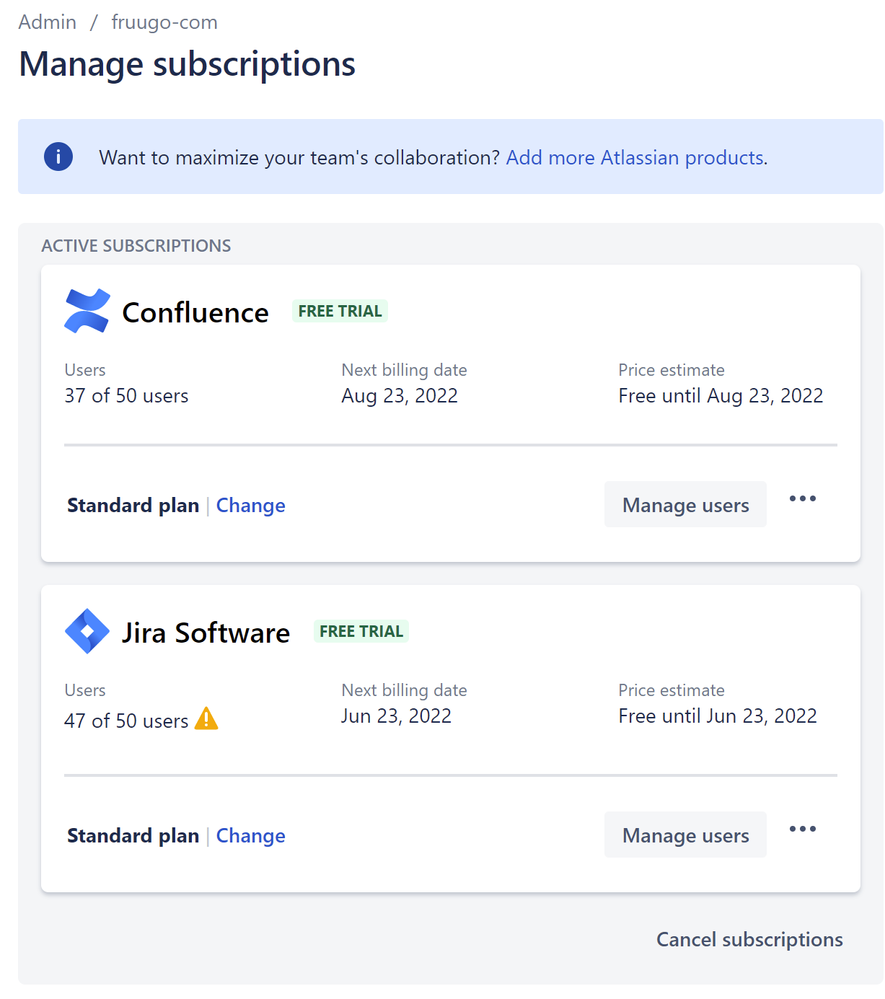Go to fruugo-com breadcrumb
Screen dimensions: 885x999
click(164, 22)
